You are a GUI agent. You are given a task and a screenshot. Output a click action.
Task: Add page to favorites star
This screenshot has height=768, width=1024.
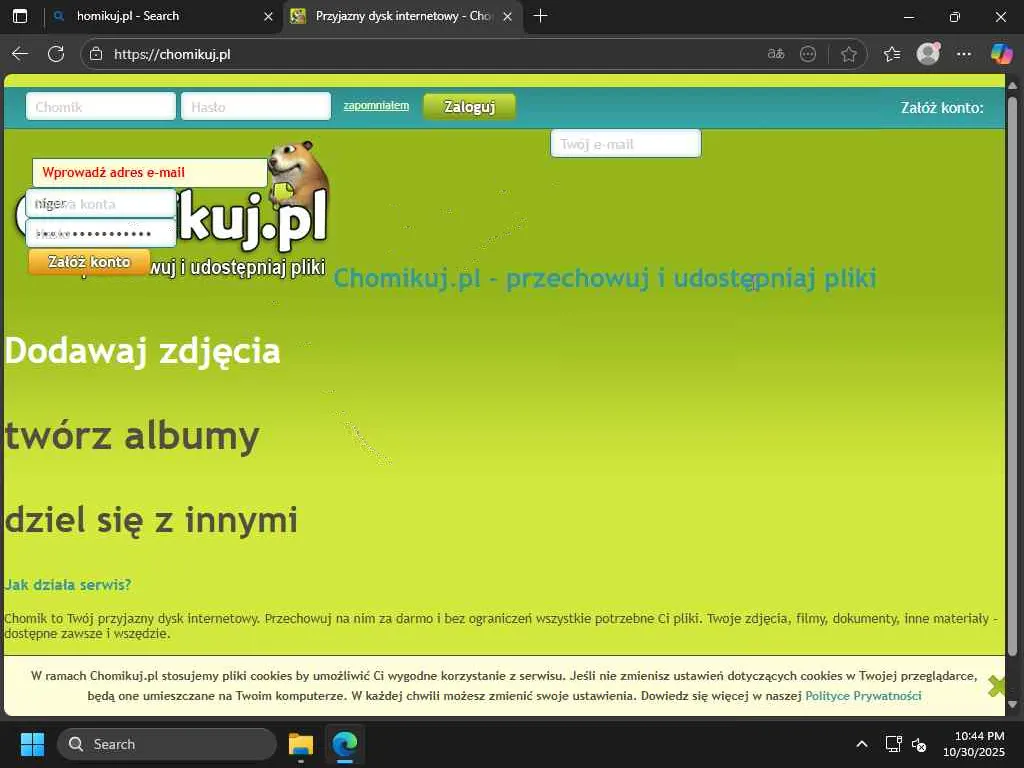(848, 54)
